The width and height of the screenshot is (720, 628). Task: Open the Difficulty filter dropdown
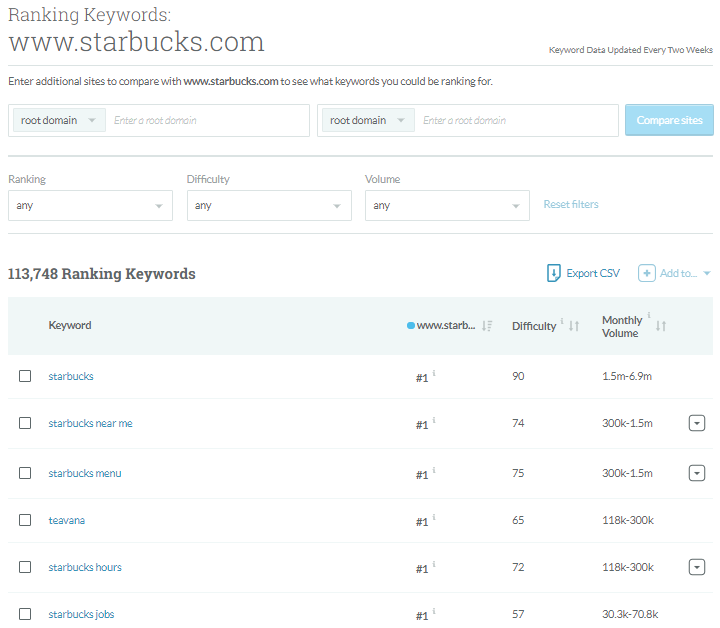[x=269, y=206]
